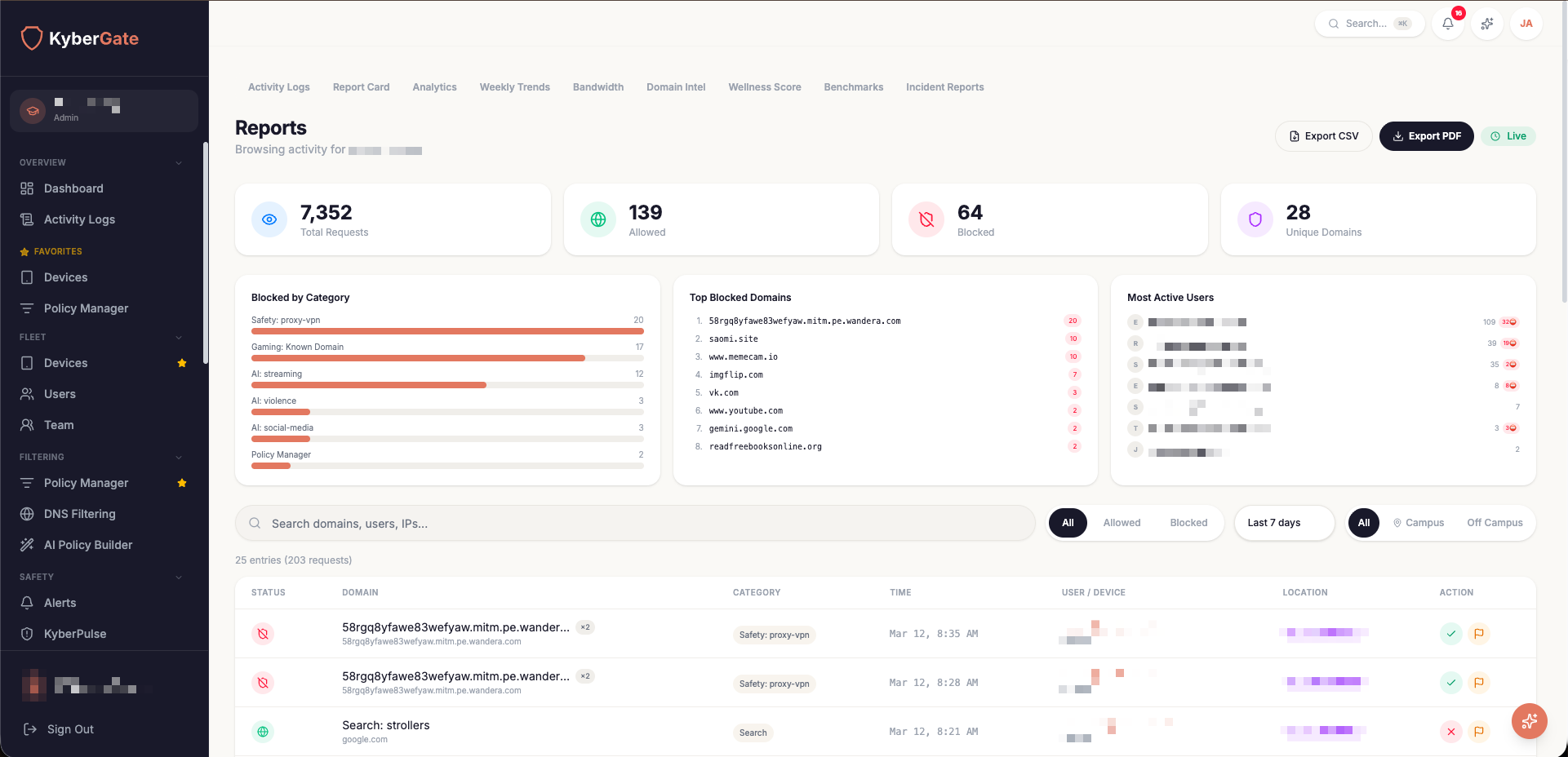Expand x2 grouped entry at 8:28 AM
This screenshot has width=1568, height=757.
[x=585, y=676]
